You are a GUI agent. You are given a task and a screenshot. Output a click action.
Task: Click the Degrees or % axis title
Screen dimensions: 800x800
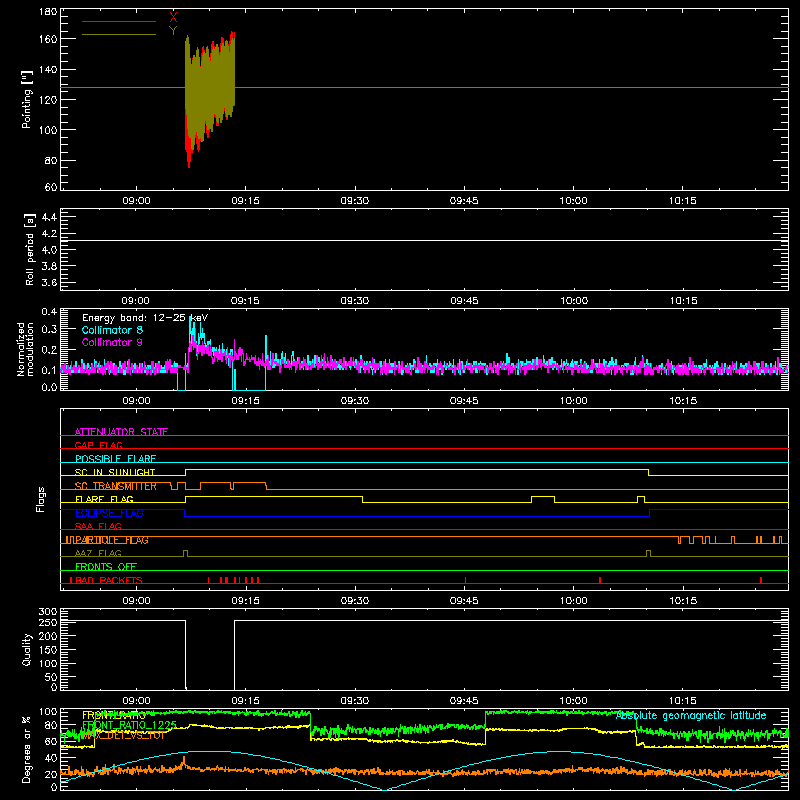27,750
